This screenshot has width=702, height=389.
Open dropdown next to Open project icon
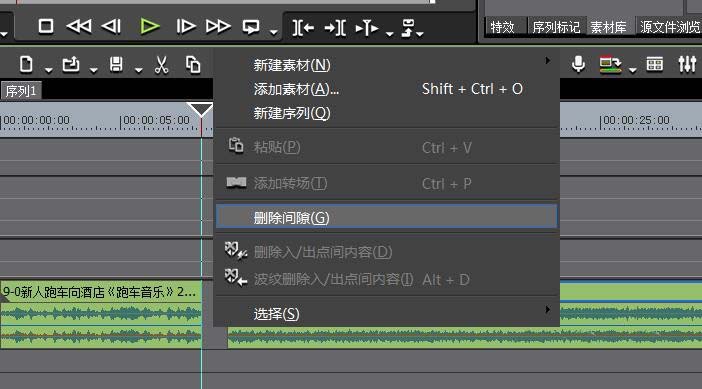(x=93, y=69)
